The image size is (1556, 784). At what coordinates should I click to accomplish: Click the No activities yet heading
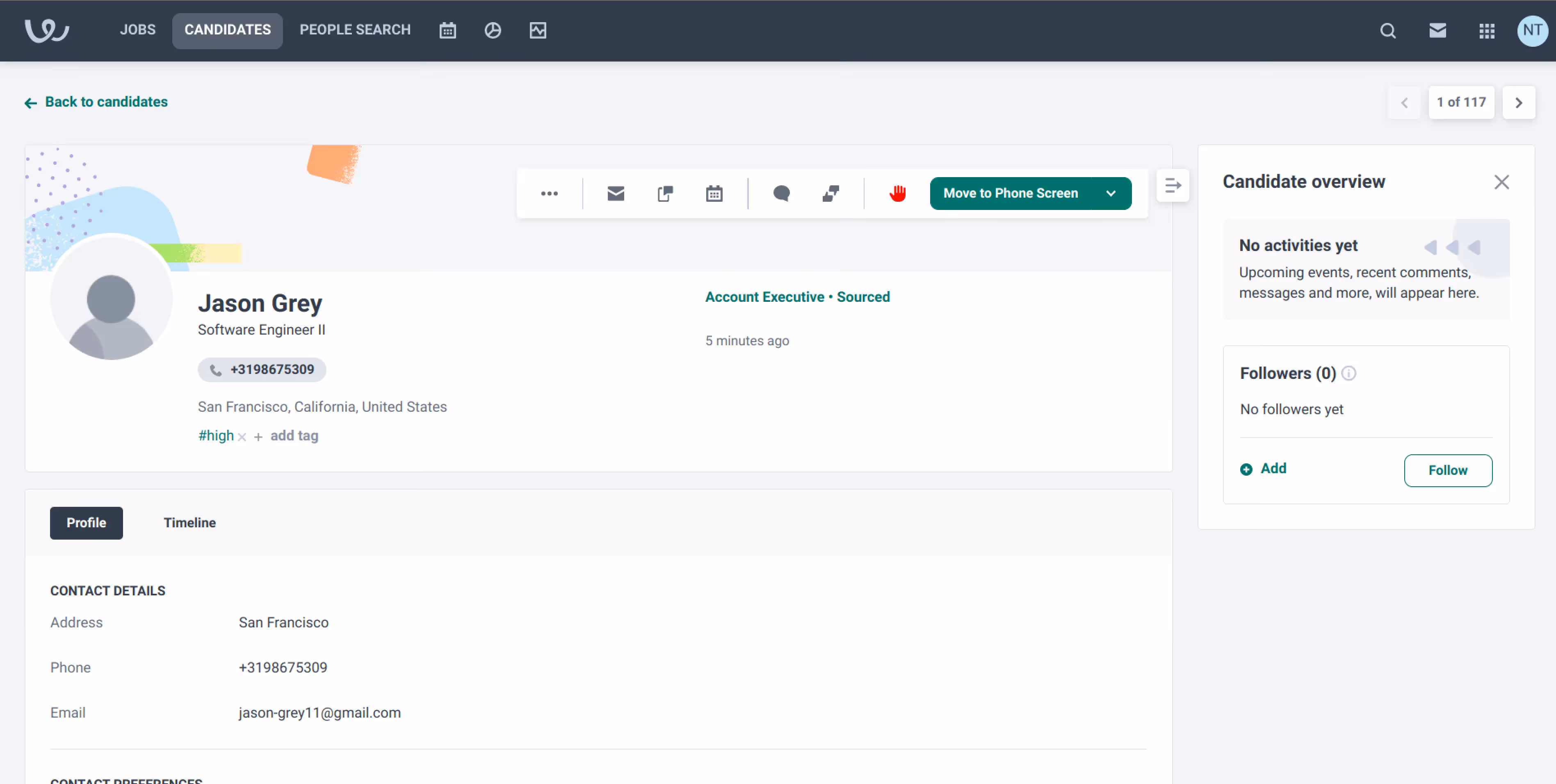point(1298,245)
